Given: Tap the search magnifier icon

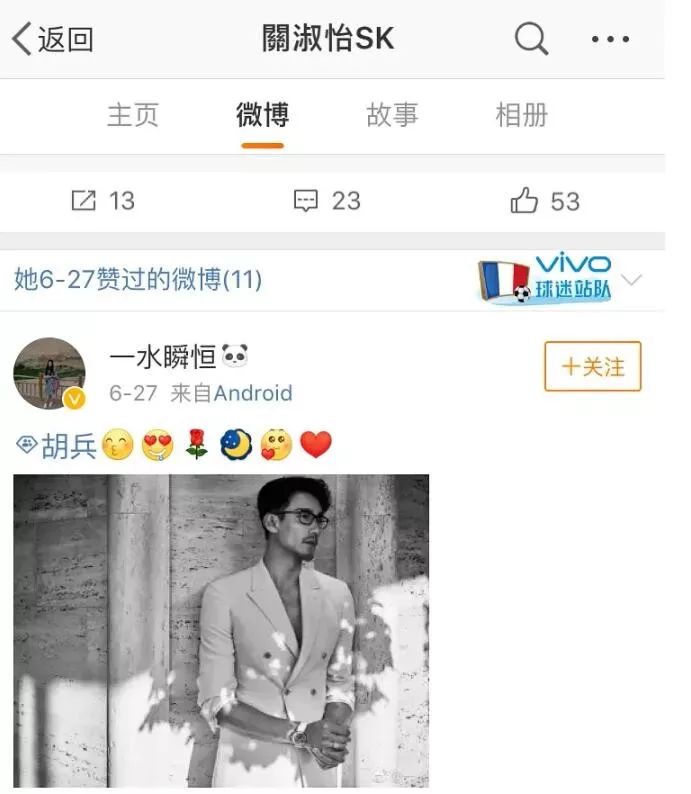Looking at the screenshot, I should [x=531, y=38].
